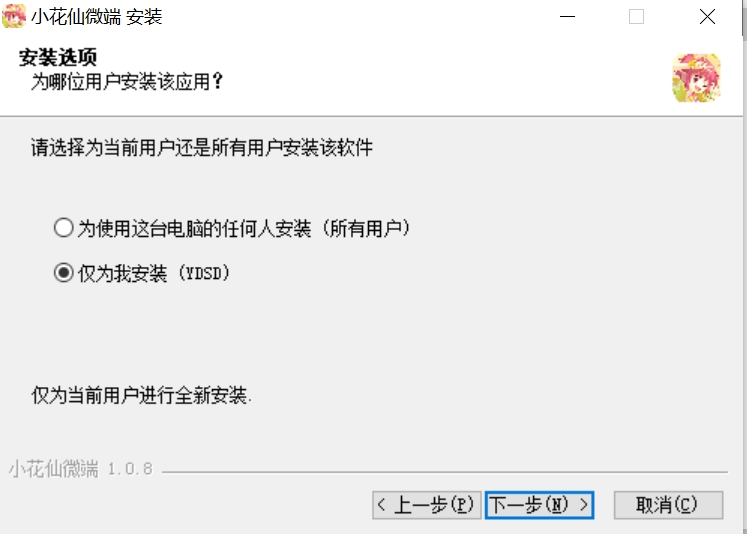Select the 所有用户 radio circle
The width and height of the screenshot is (747, 534).
(x=63, y=228)
